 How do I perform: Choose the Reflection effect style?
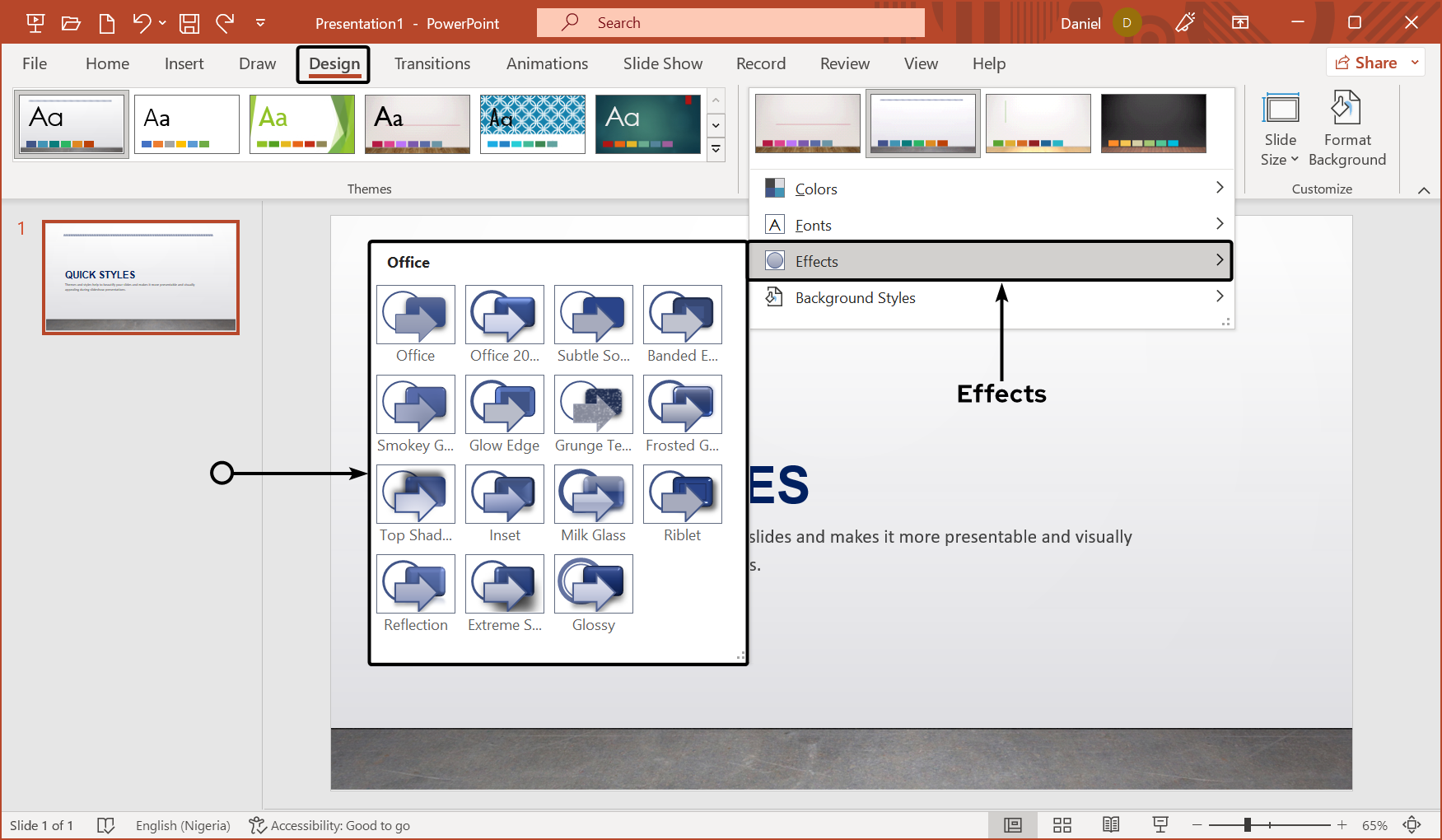(x=415, y=584)
